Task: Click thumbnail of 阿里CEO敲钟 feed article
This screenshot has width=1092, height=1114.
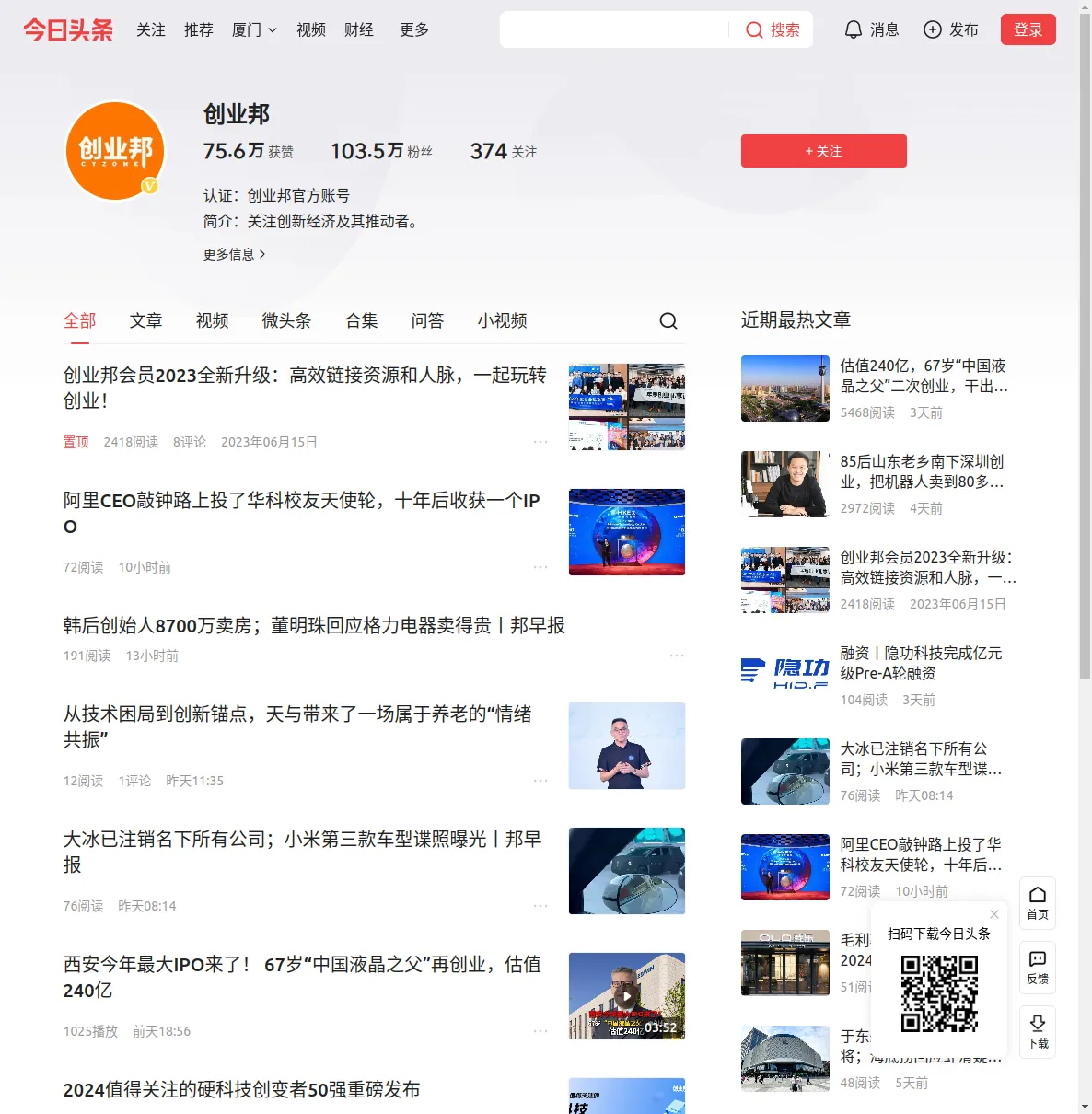Action: coord(627,532)
